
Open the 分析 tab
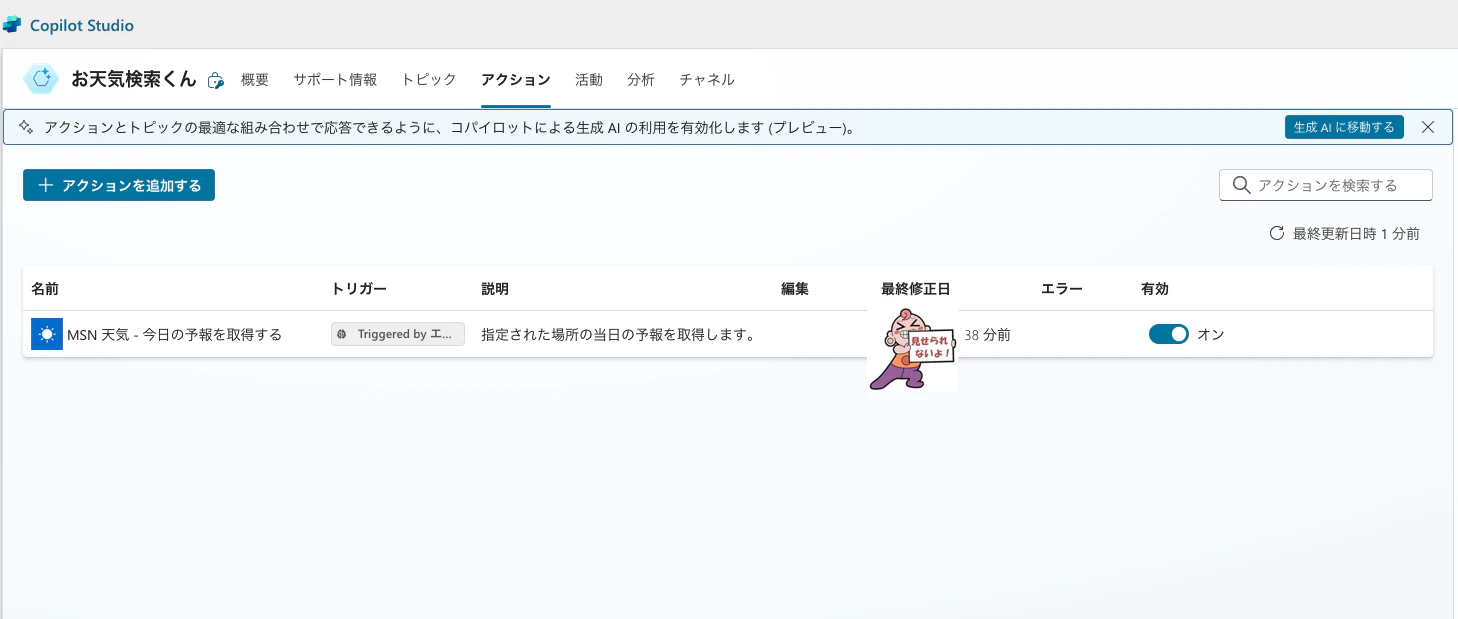(x=641, y=80)
